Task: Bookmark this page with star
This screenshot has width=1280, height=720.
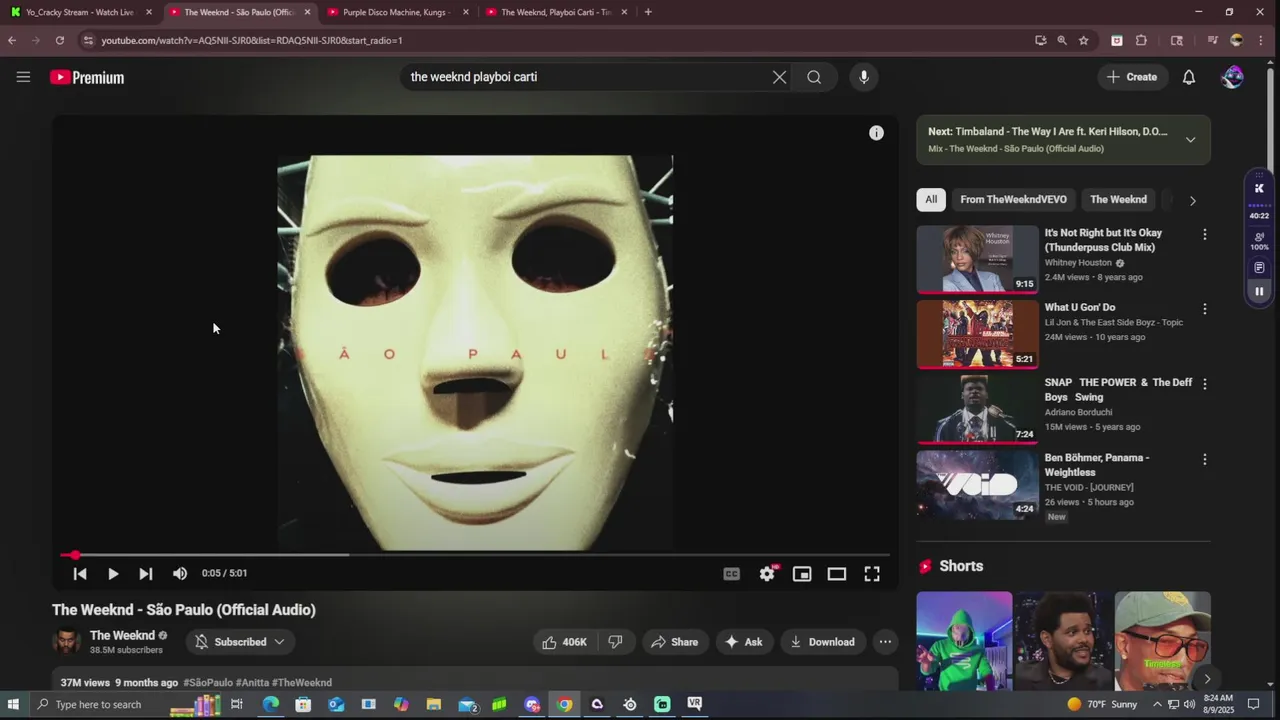Action: [x=1083, y=40]
